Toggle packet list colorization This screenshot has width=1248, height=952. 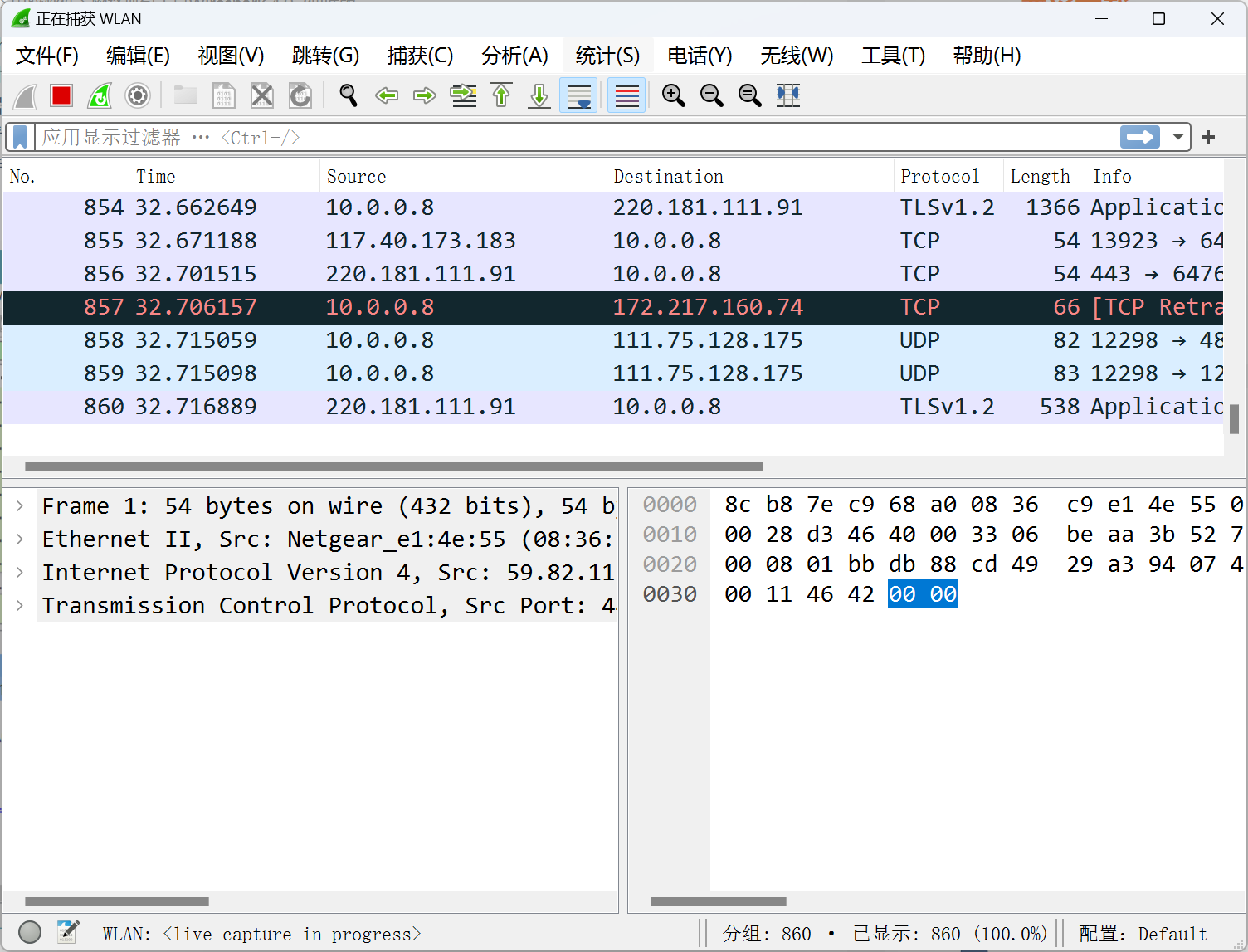[x=626, y=95]
